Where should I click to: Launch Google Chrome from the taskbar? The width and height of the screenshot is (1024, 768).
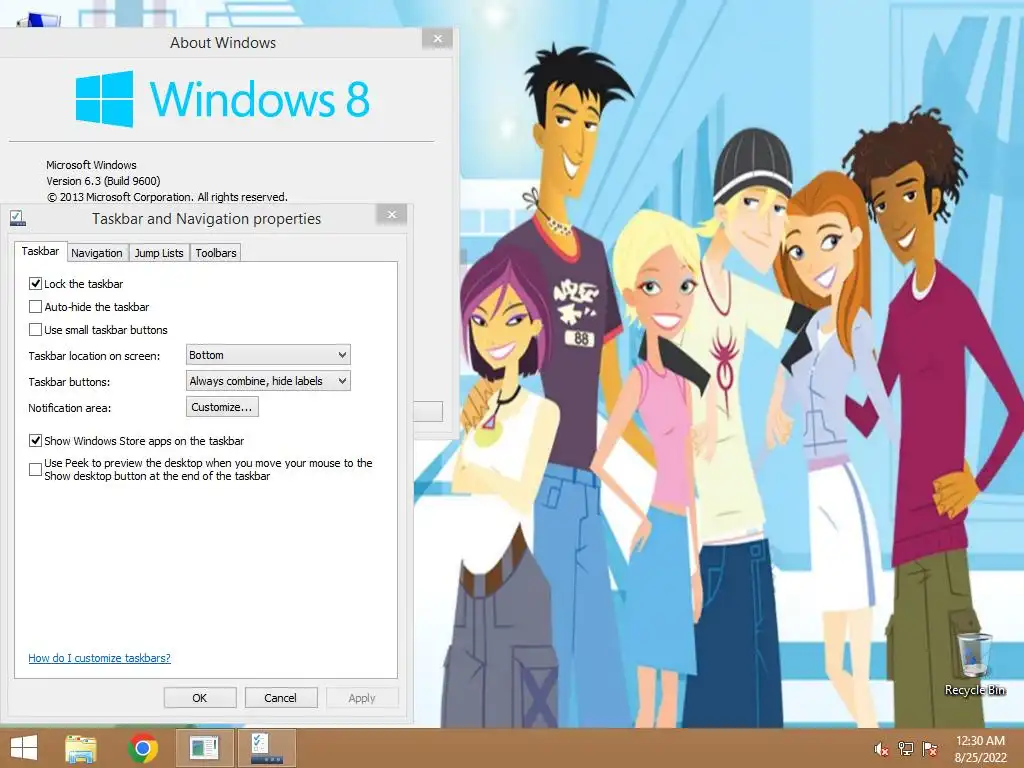pos(143,748)
